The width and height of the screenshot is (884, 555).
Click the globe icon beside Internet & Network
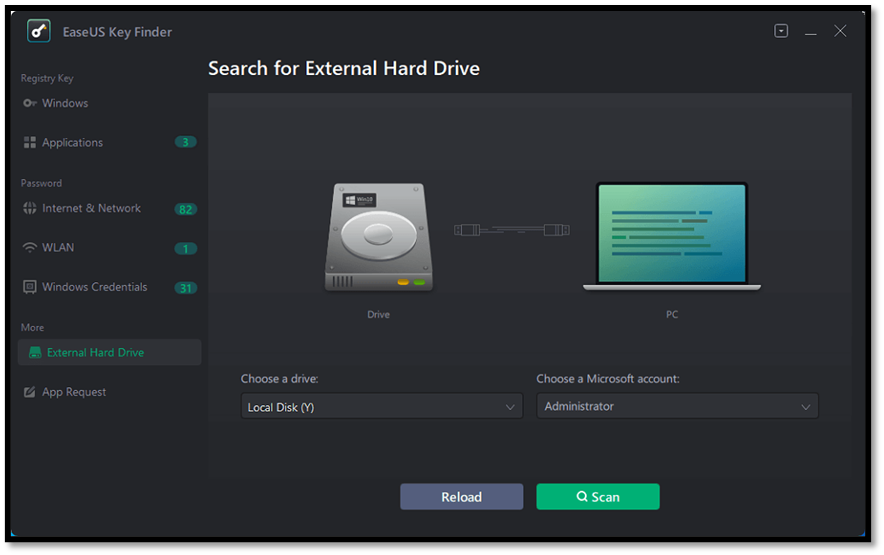click(30, 208)
